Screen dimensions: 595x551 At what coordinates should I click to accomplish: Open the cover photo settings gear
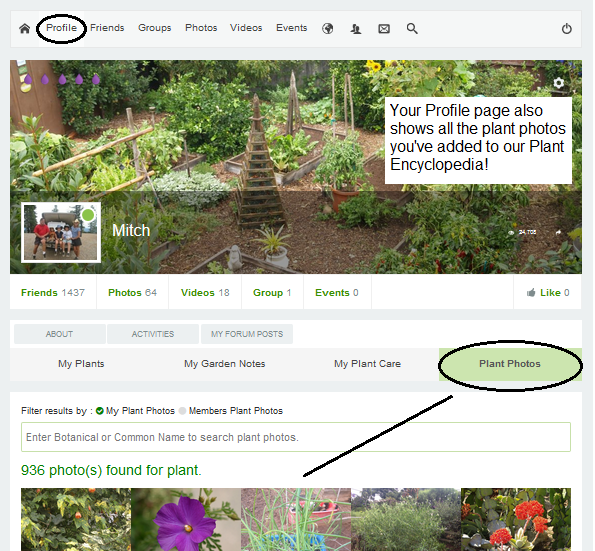pyautogui.click(x=559, y=83)
